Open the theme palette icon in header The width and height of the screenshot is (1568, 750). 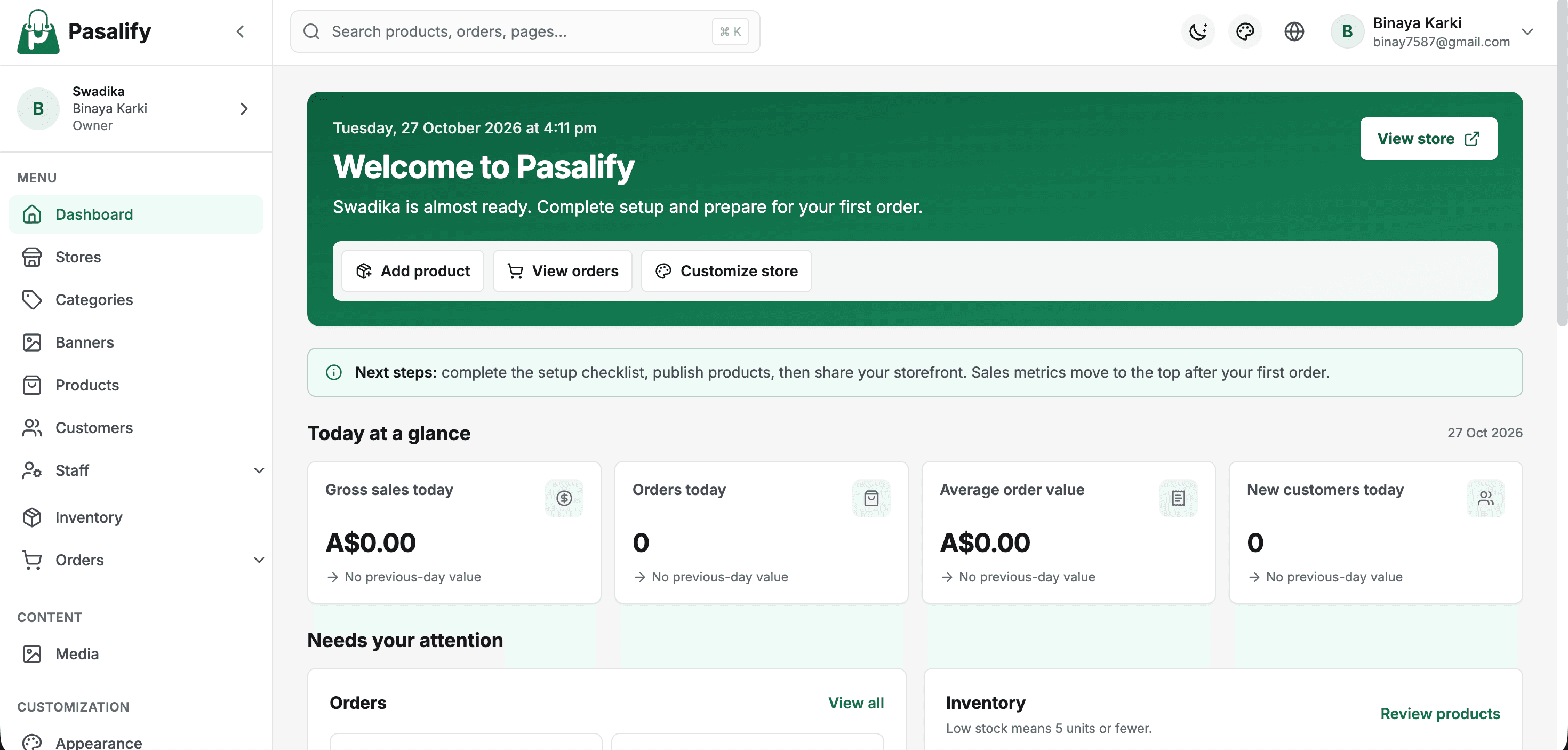[x=1245, y=31]
